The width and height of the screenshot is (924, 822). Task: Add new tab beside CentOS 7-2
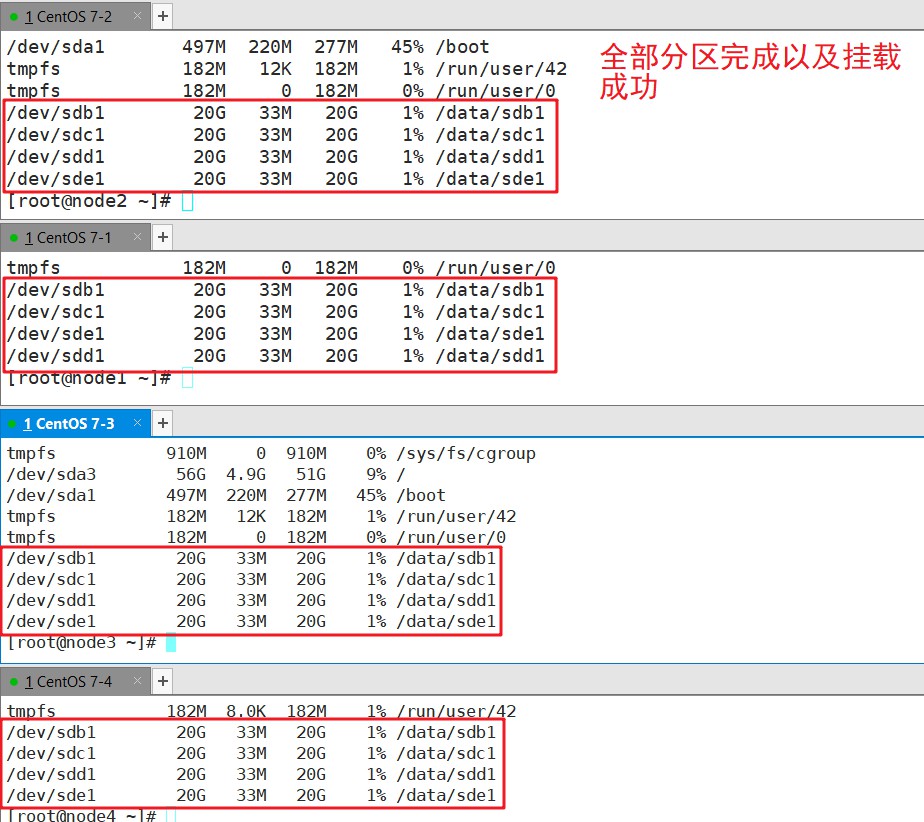tap(163, 16)
